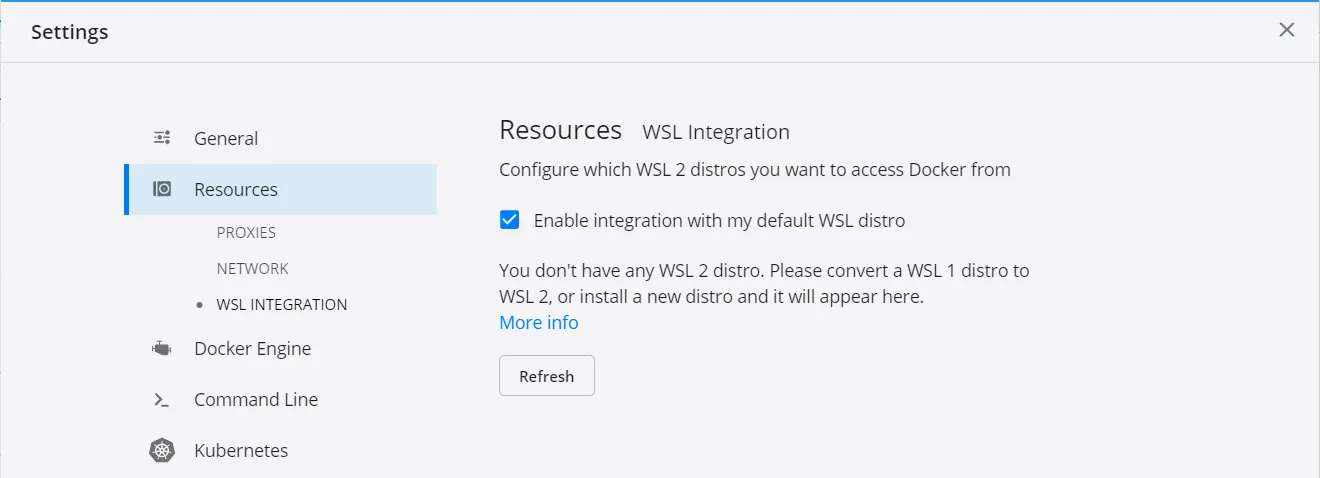Open the NETWORK sub-section

tap(252, 268)
